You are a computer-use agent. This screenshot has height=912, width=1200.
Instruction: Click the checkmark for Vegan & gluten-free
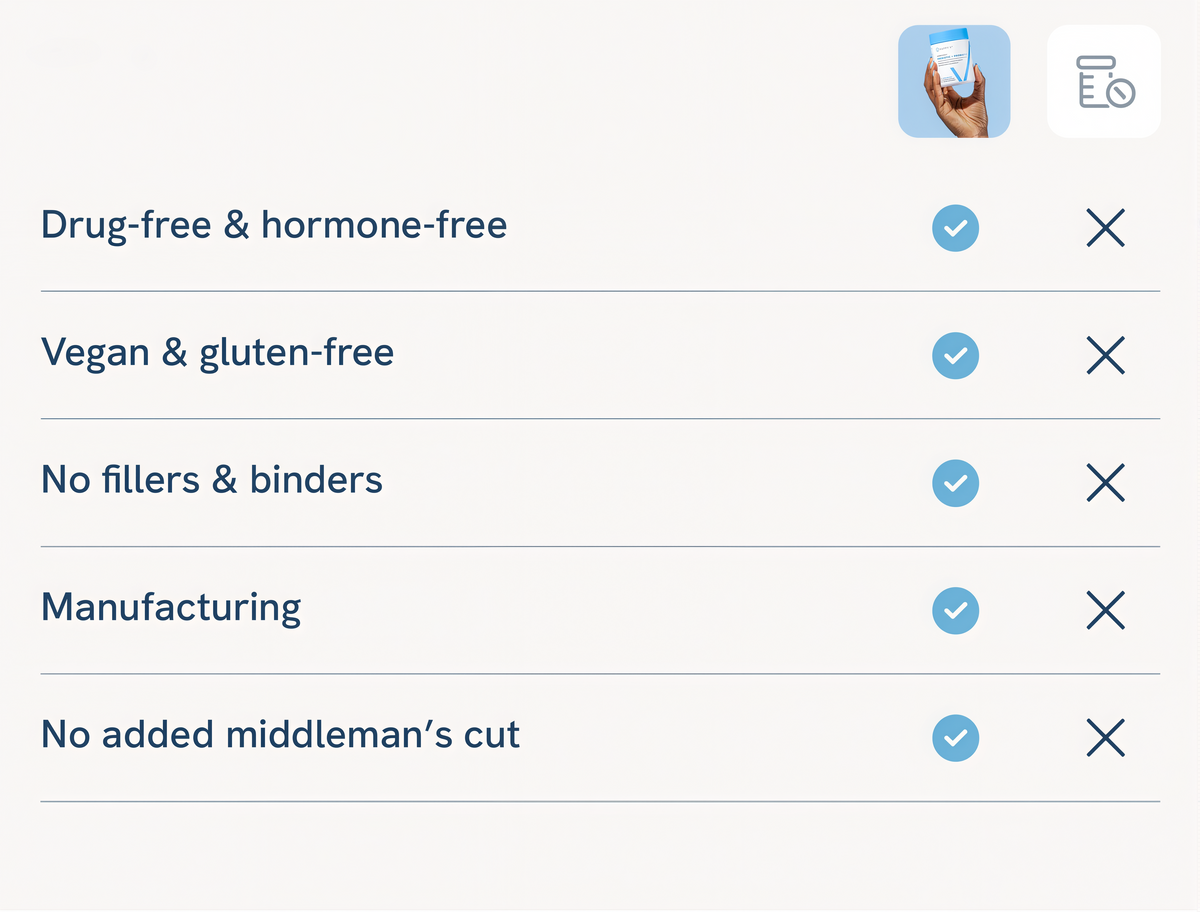956,355
